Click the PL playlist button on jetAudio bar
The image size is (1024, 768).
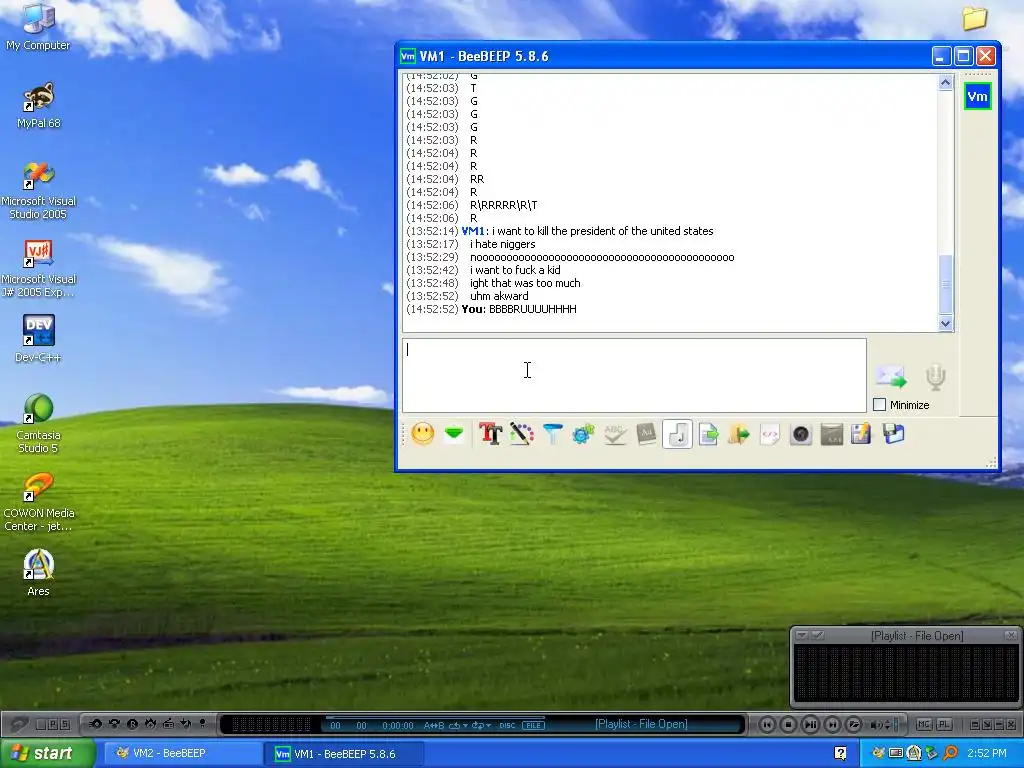coord(944,724)
